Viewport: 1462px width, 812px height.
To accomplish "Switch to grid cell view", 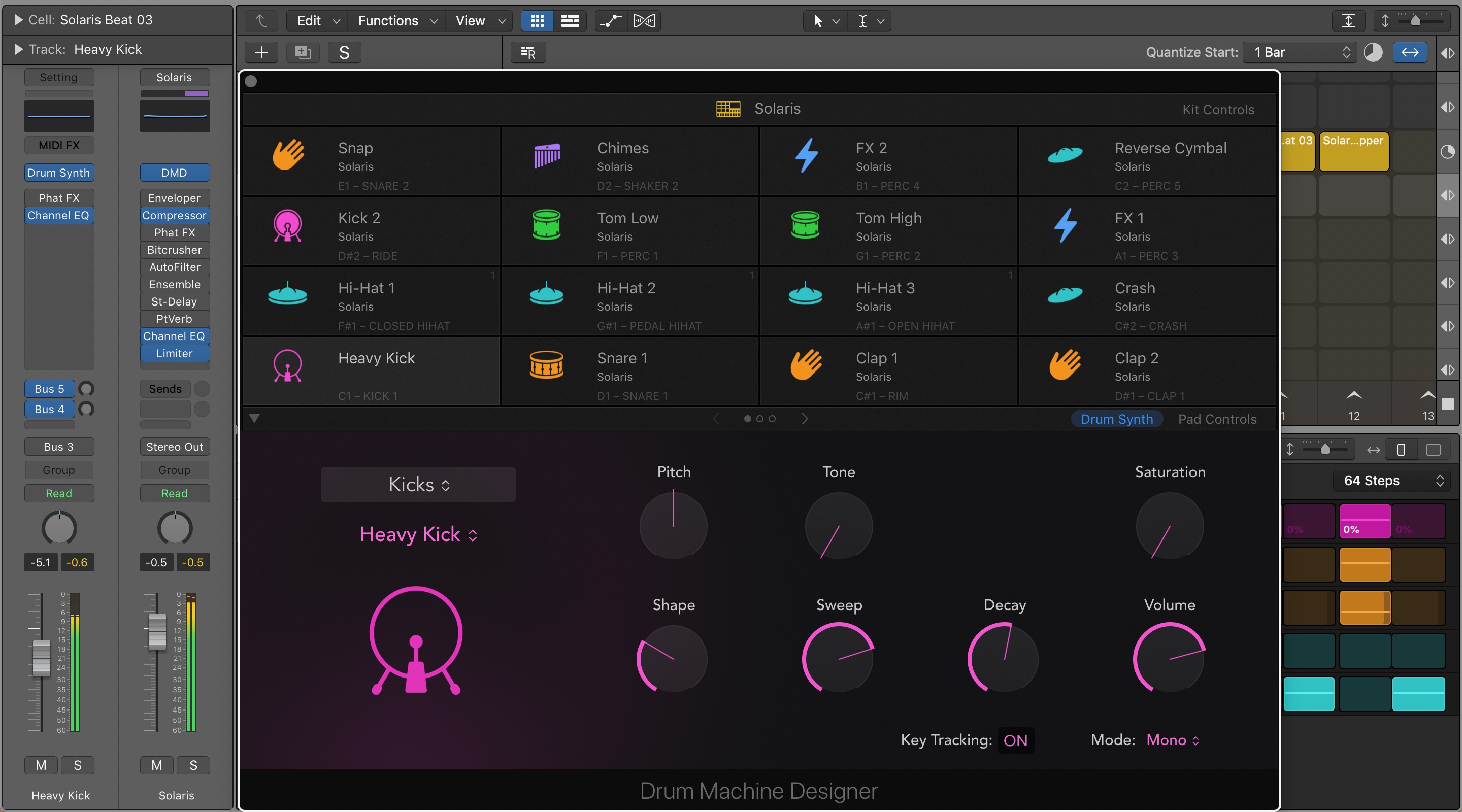I will (537, 21).
